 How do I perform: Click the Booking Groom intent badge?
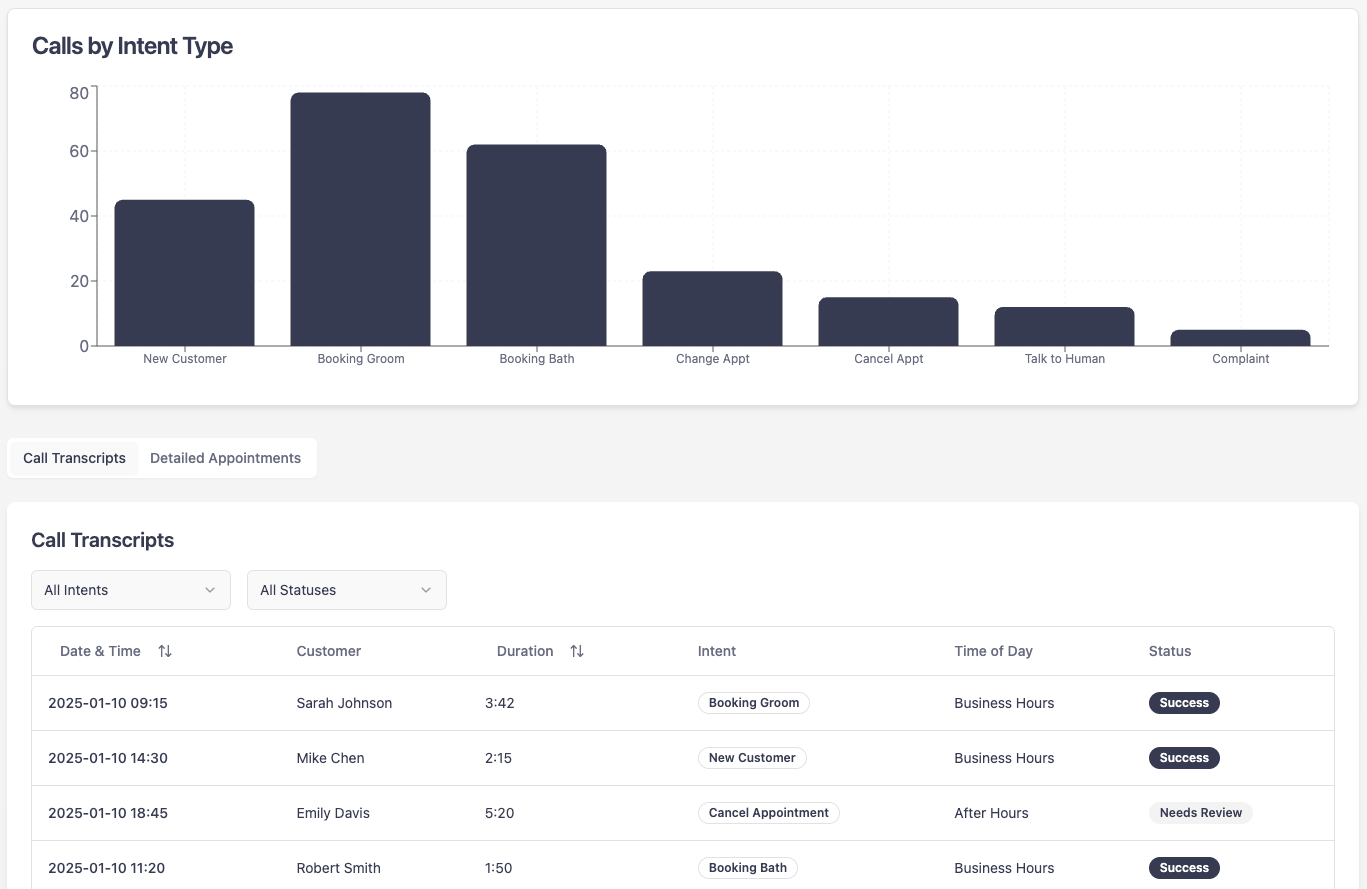click(754, 703)
